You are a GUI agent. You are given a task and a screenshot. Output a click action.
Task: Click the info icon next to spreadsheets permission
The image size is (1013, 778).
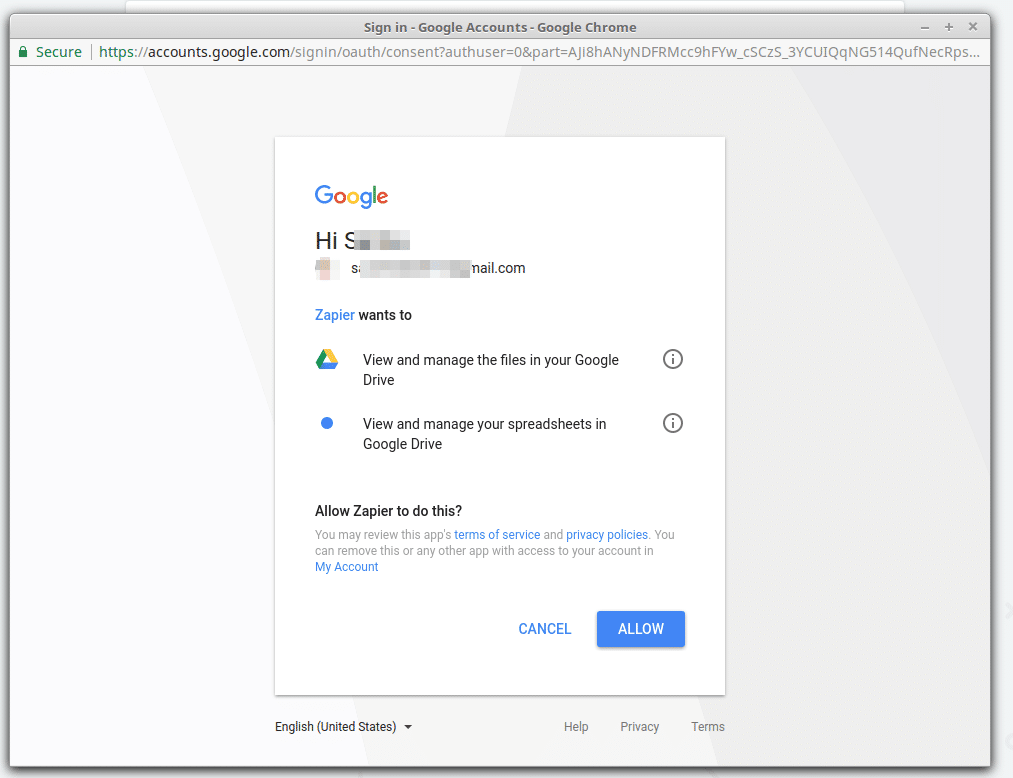[672, 422]
